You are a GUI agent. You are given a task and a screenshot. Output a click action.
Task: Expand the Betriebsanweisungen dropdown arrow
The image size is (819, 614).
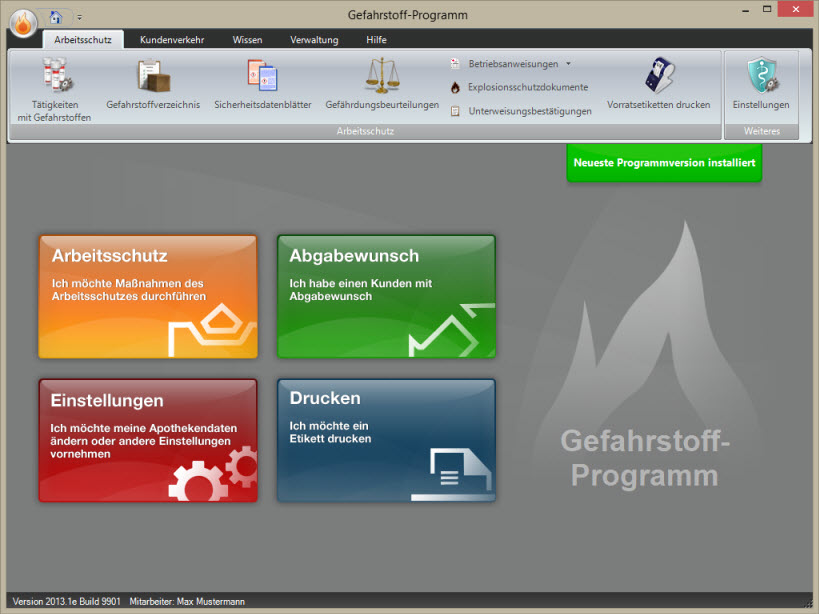[x=568, y=64]
